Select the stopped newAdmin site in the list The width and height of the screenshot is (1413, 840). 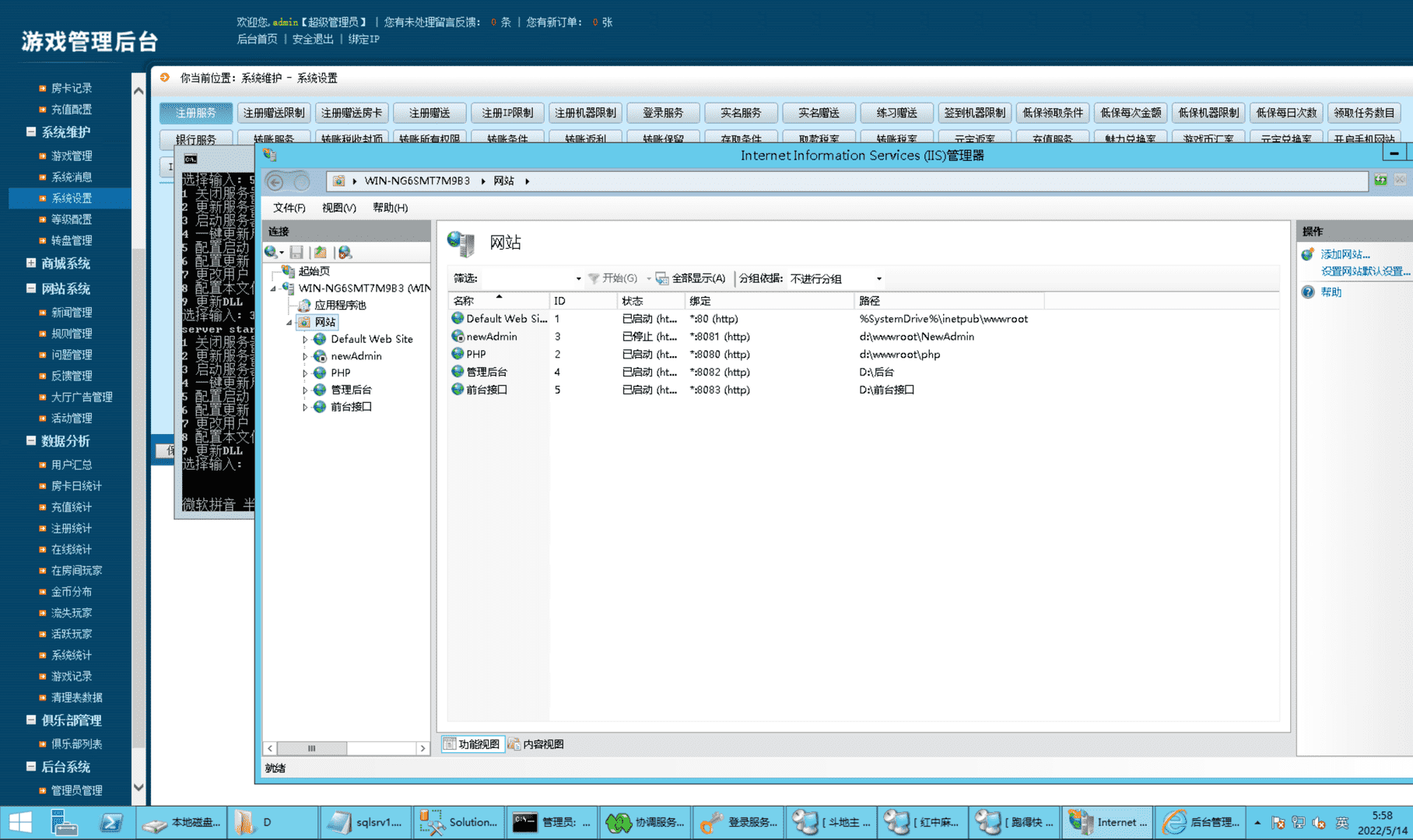coord(491,337)
